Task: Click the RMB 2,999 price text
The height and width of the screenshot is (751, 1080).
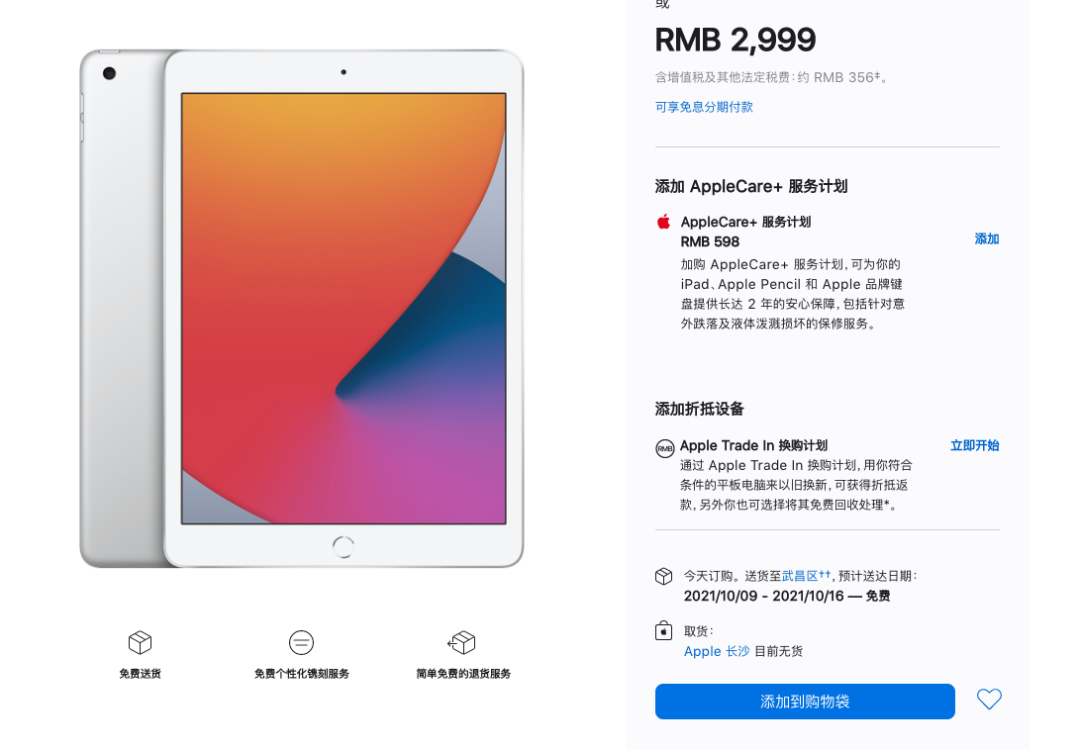Action: point(735,40)
